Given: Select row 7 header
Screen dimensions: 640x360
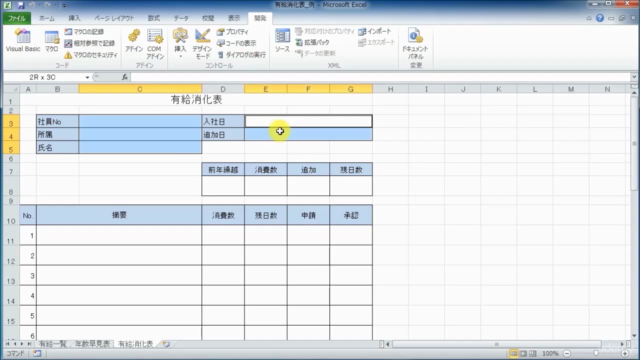Looking at the screenshot, I should [x=11, y=170].
